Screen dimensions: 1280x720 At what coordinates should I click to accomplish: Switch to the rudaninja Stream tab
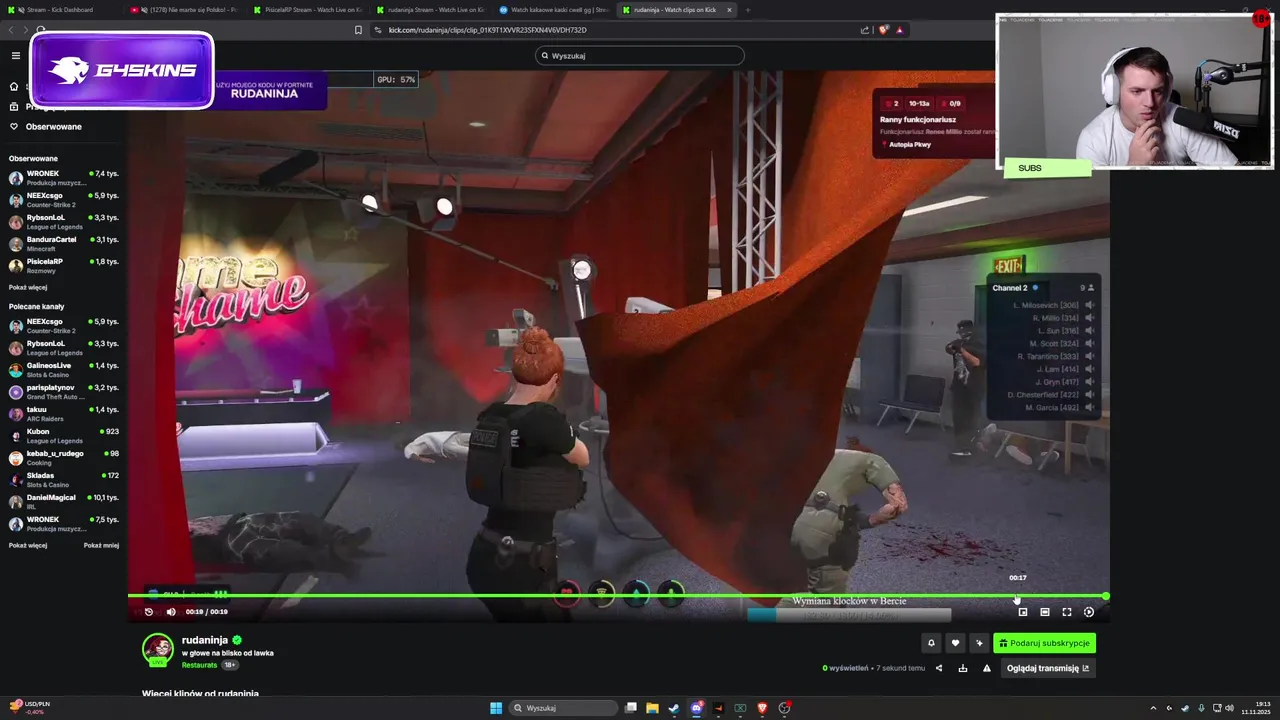[x=430, y=10]
